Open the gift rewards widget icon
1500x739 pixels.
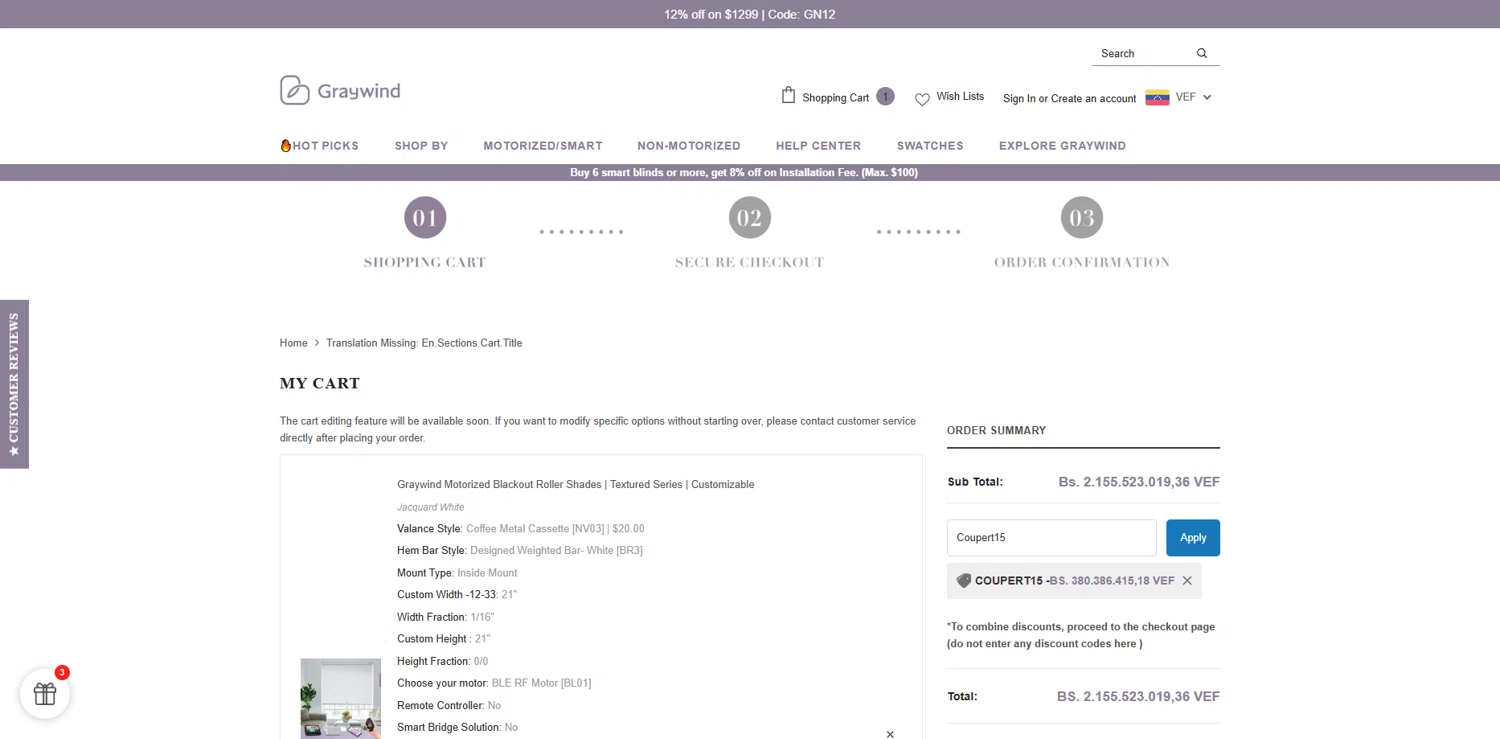coord(45,693)
